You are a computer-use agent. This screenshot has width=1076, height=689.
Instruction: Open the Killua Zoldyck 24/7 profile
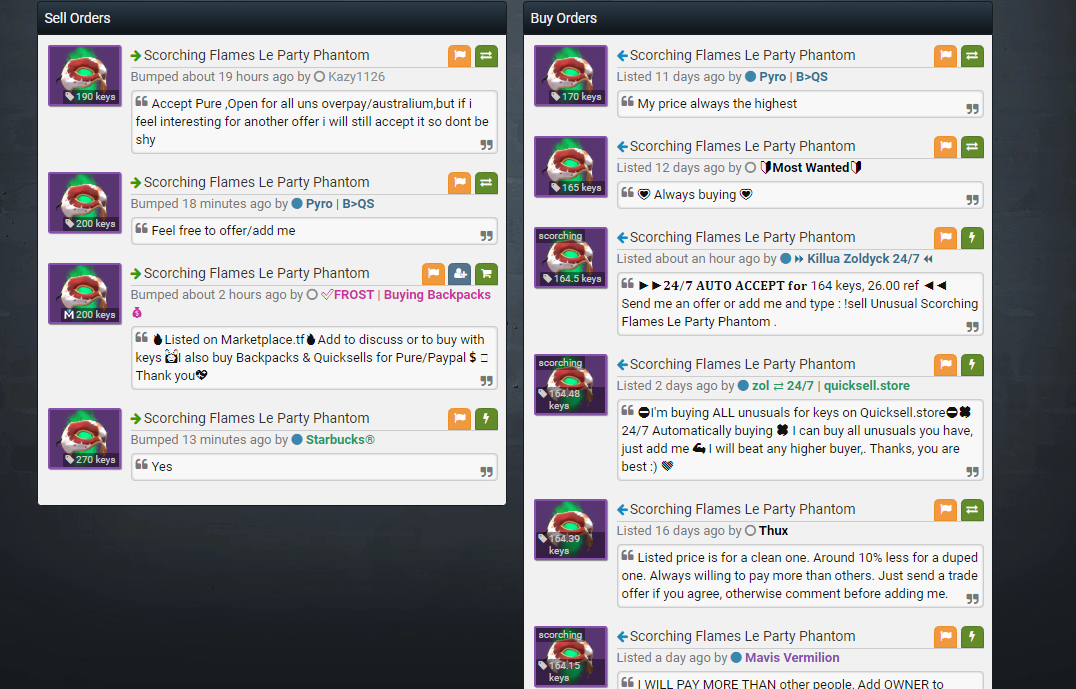pos(863,259)
